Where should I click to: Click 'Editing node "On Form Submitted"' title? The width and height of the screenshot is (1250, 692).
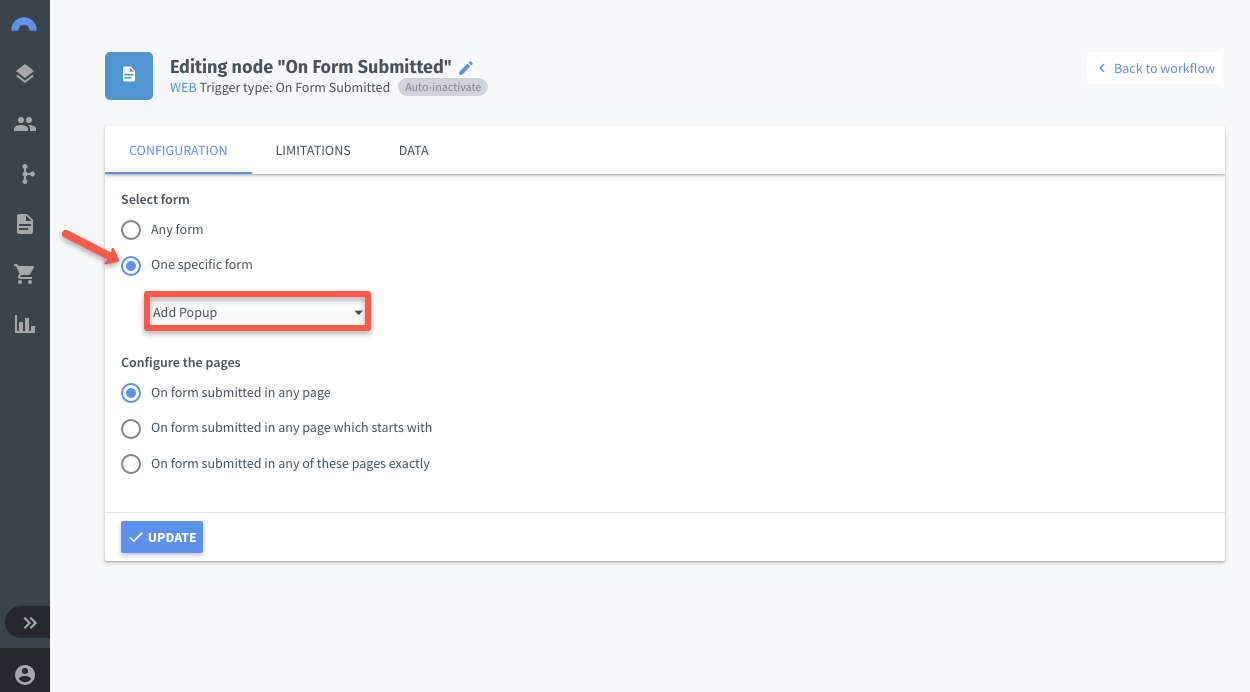coord(311,67)
